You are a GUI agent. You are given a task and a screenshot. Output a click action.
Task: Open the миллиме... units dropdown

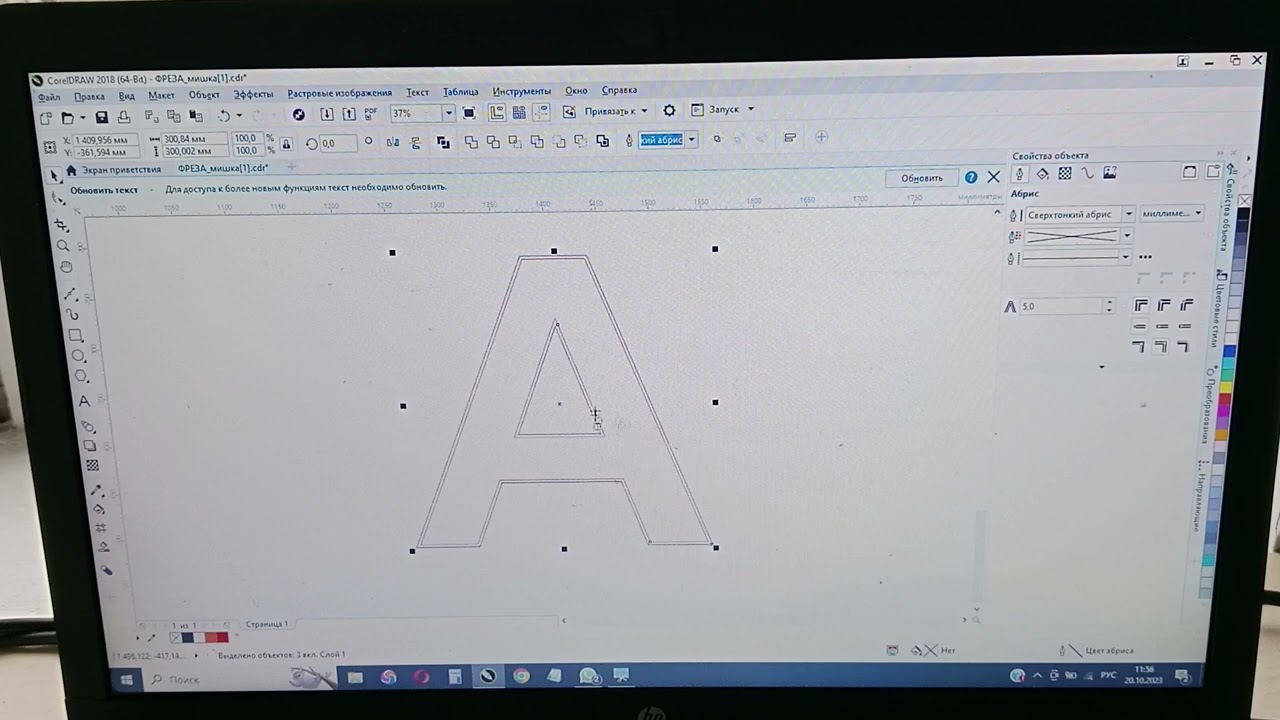(1198, 213)
